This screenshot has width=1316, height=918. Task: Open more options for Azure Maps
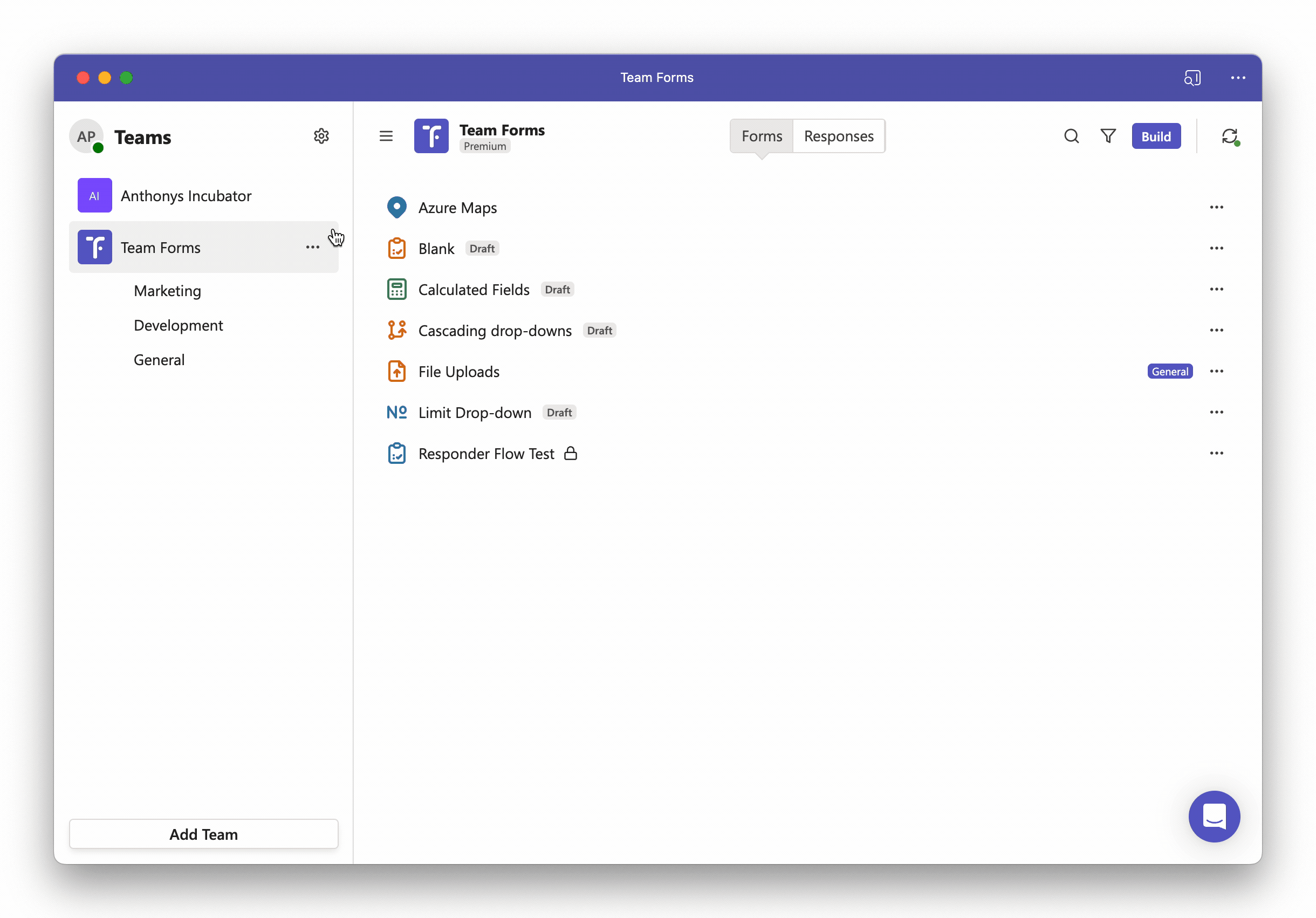point(1216,207)
